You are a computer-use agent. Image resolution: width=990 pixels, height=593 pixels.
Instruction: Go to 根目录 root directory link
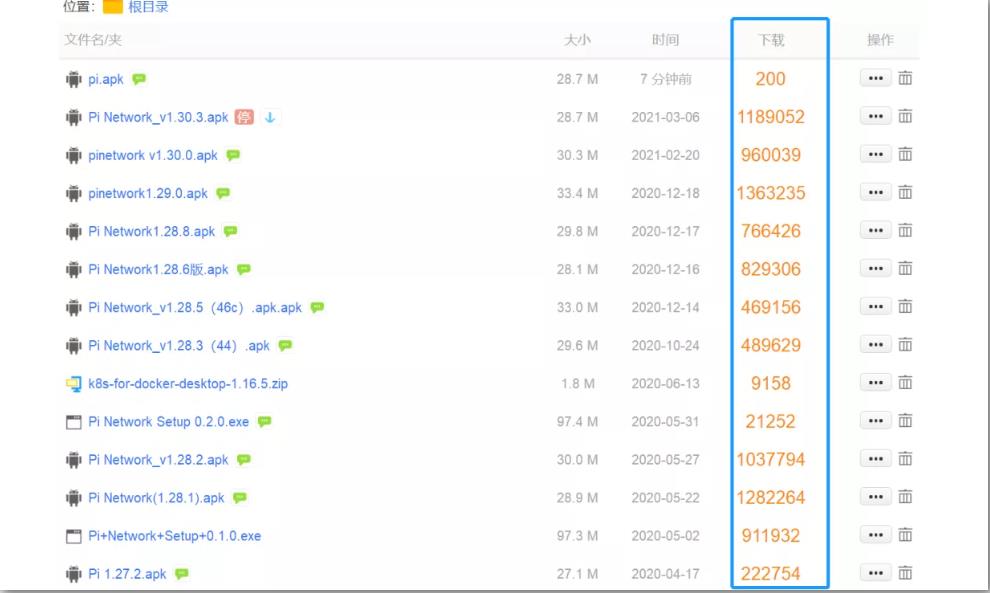pyautogui.click(x=148, y=7)
